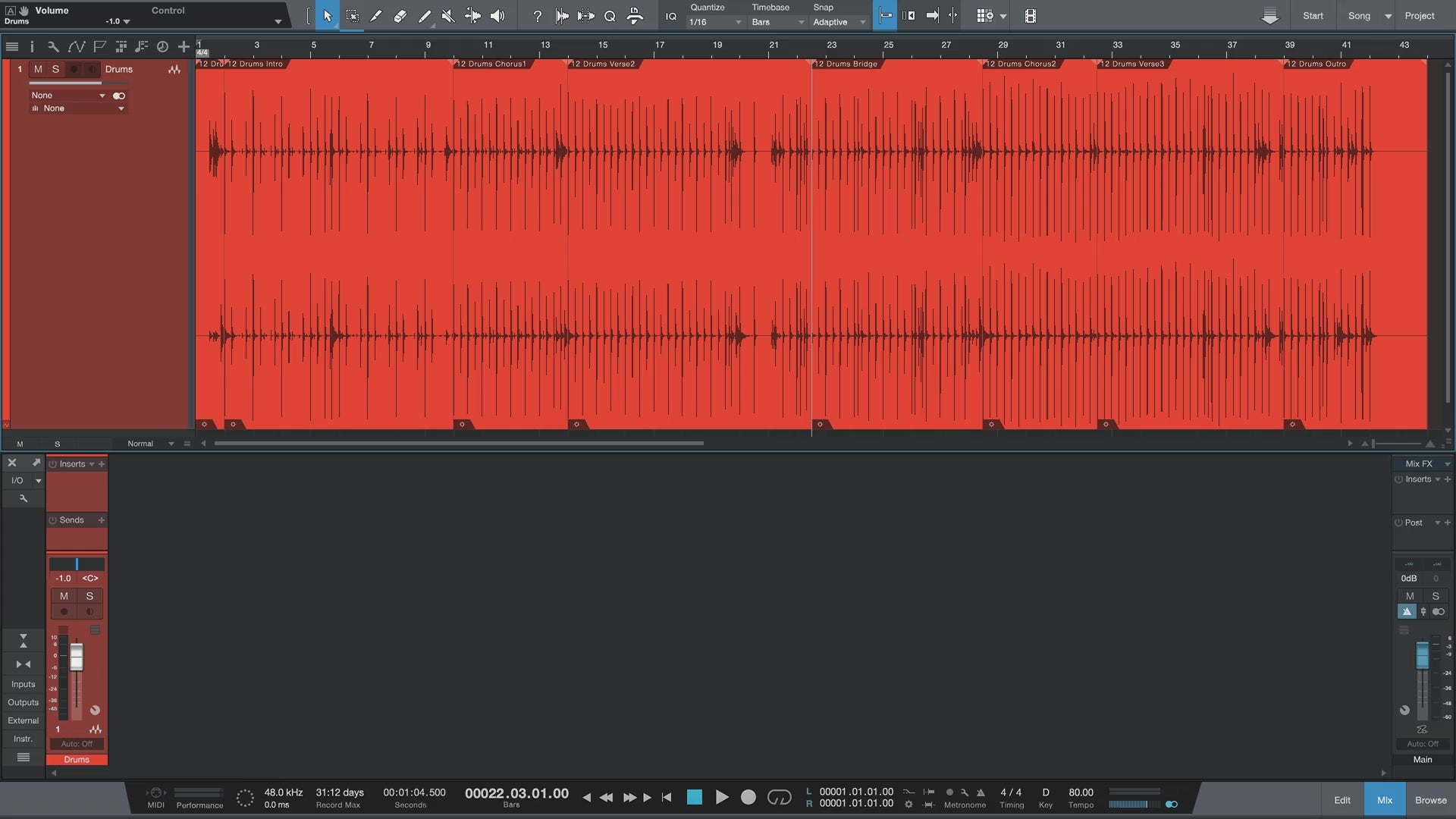The image size is (1456, 819).
Task: Add a track with plus icon
Action: (x=184, y=46)
